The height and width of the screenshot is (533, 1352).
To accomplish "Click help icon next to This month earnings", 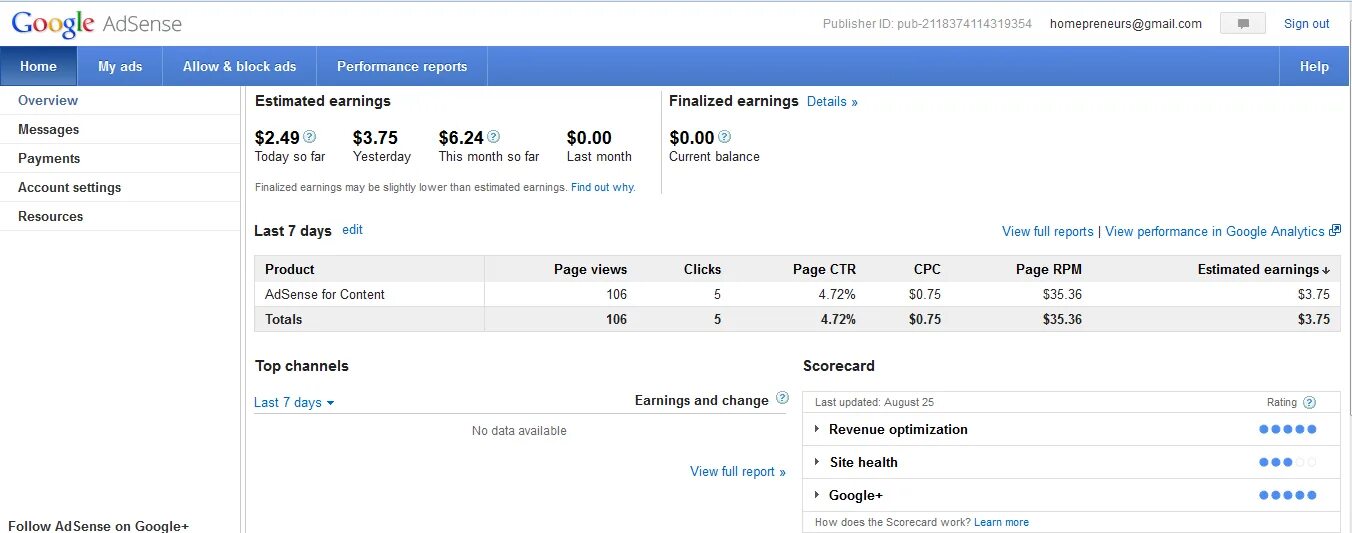I will (x=493, y=137).
